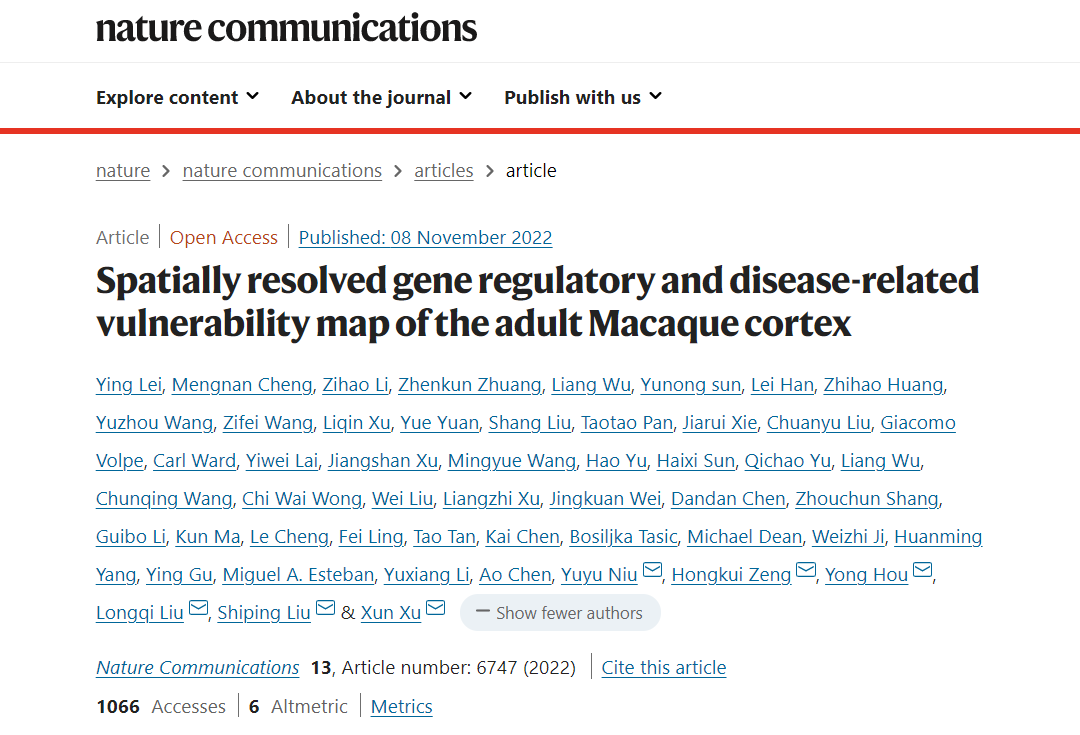Click the mail icon after Yong Hou
1080x735 pixels.
click(923, 572)
